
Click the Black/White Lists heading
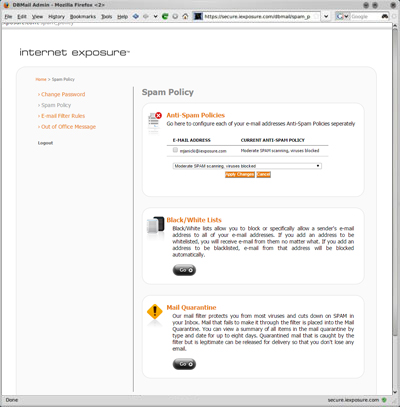pyautogui.click(x=194, y=220)
